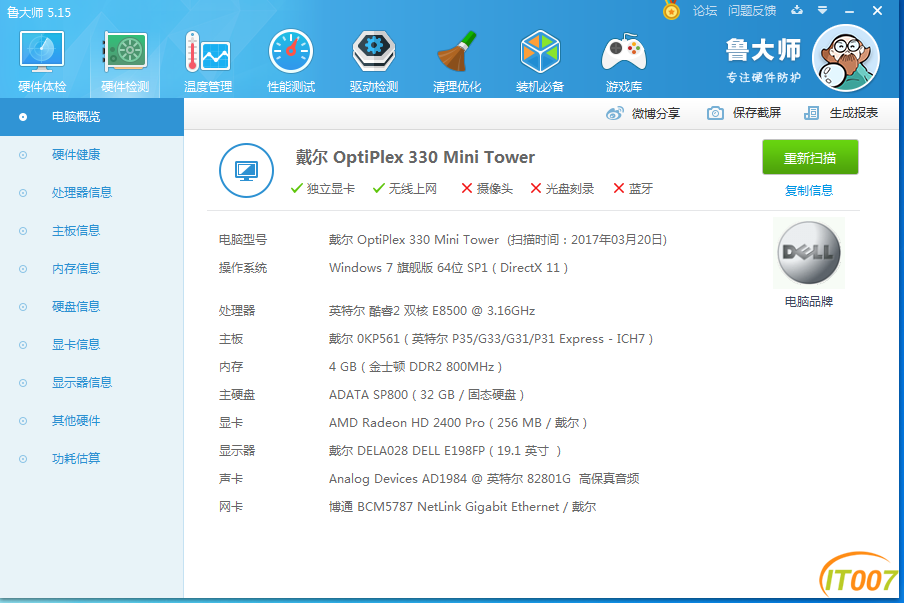
Task: Click 复制信息 copy info link
Action: pyautogui.click(x=809, y=190)
